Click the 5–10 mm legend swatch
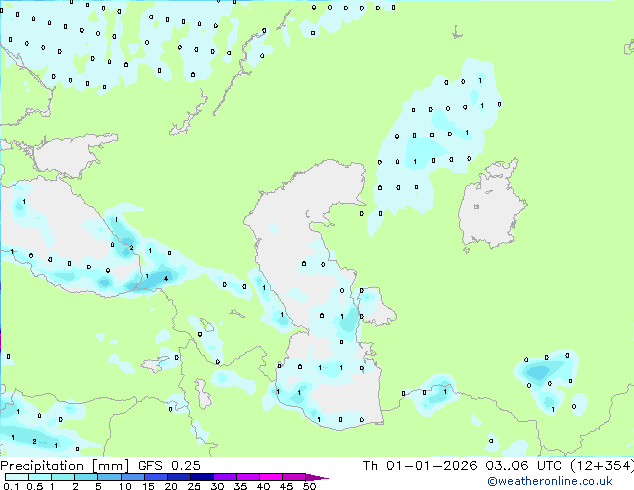 point(109,477)
